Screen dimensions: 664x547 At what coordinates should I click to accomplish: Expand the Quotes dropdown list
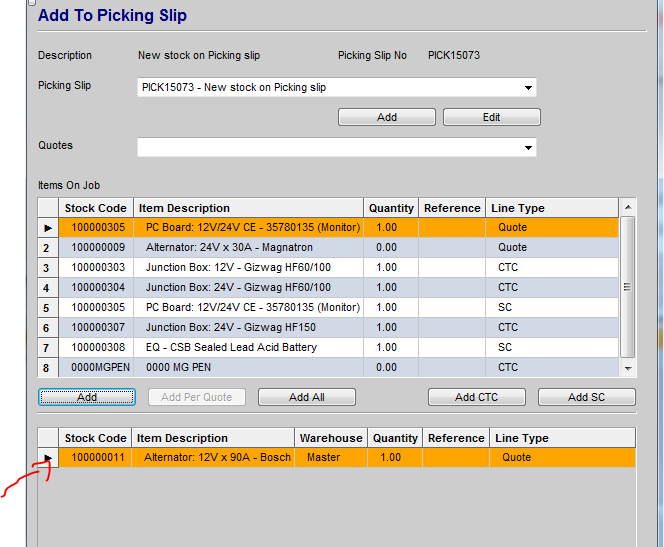[x=527, y=148]
